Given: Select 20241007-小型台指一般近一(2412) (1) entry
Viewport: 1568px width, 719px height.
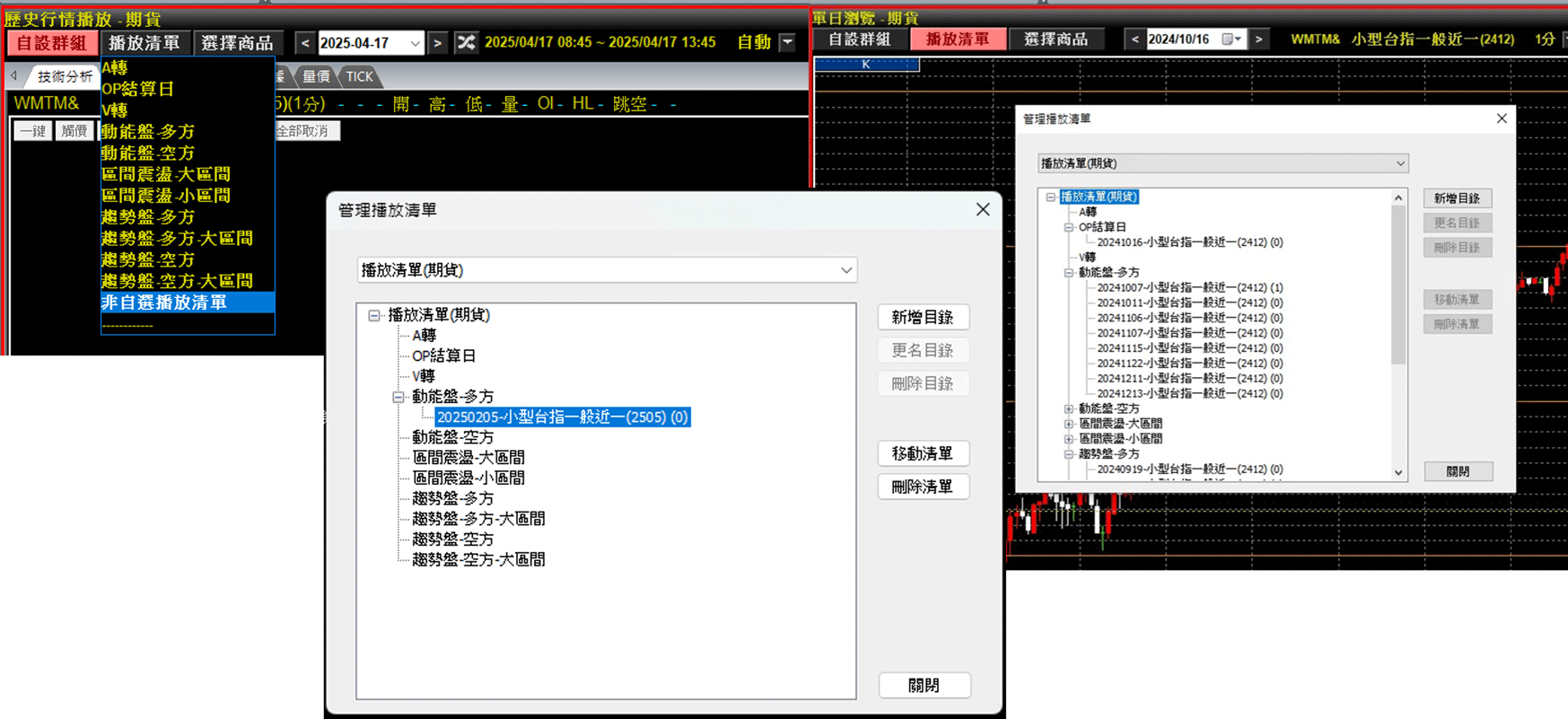Looking at the screenshot, I should pyautogui.click(x=1189, y=287).
